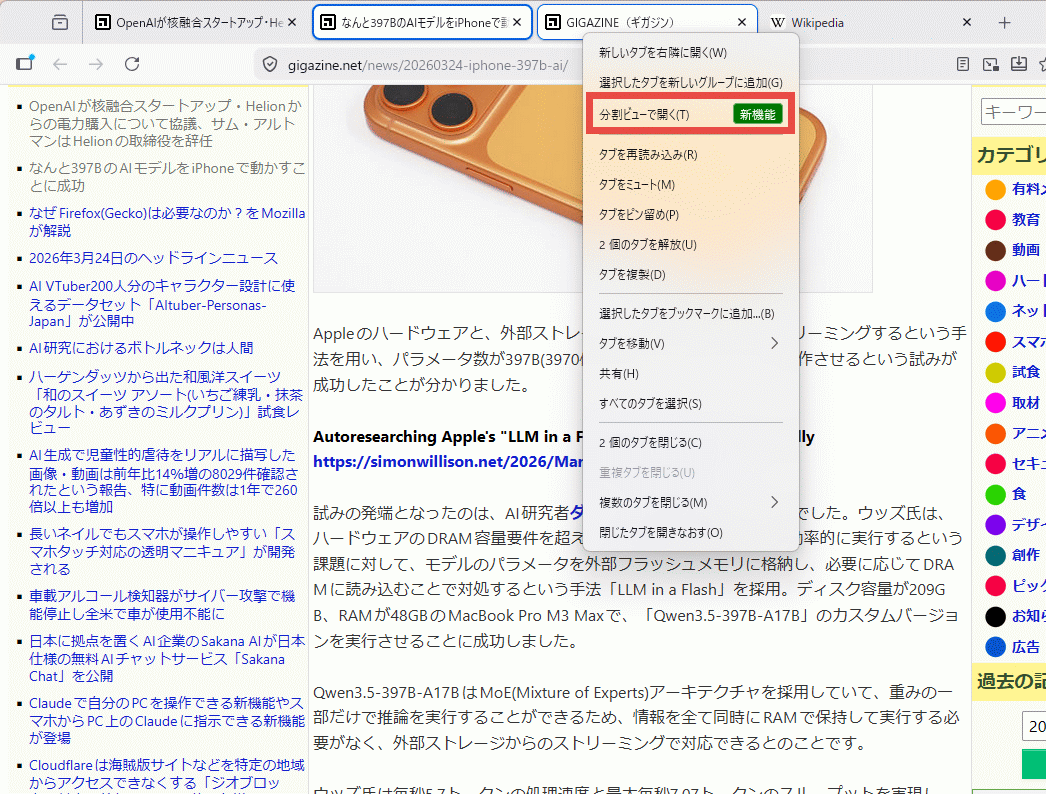Click the picture-in-picture icon in the address bar

pos(990,65)
